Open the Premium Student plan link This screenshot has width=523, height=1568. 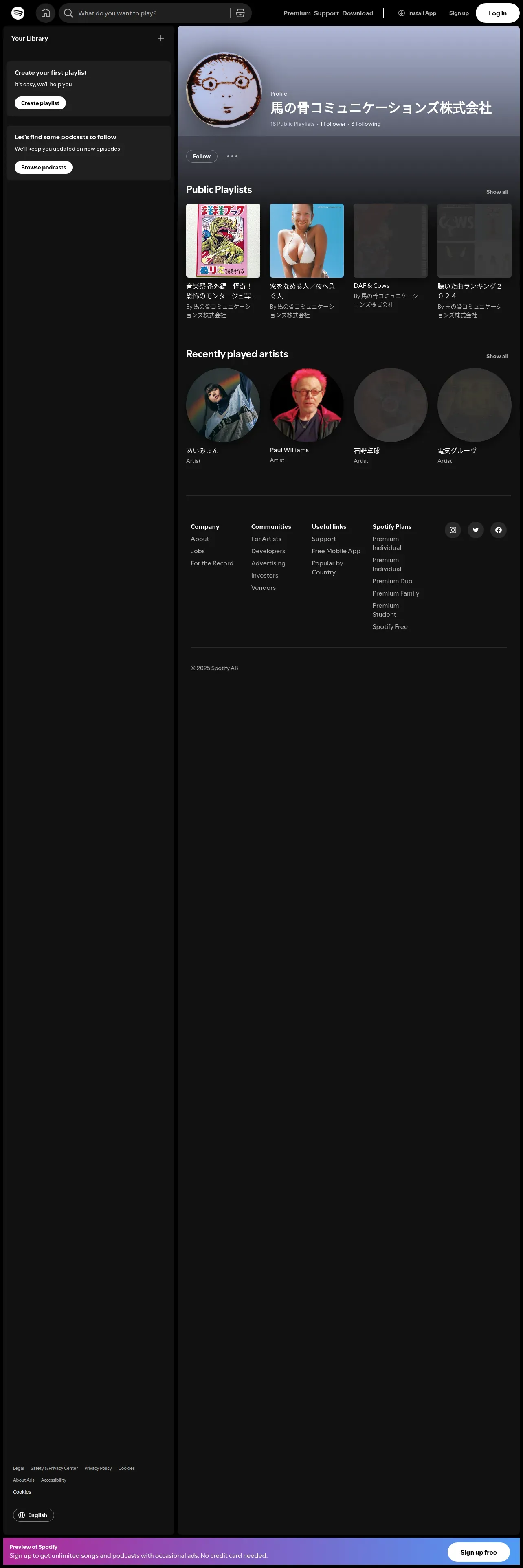tap(386, 610)
